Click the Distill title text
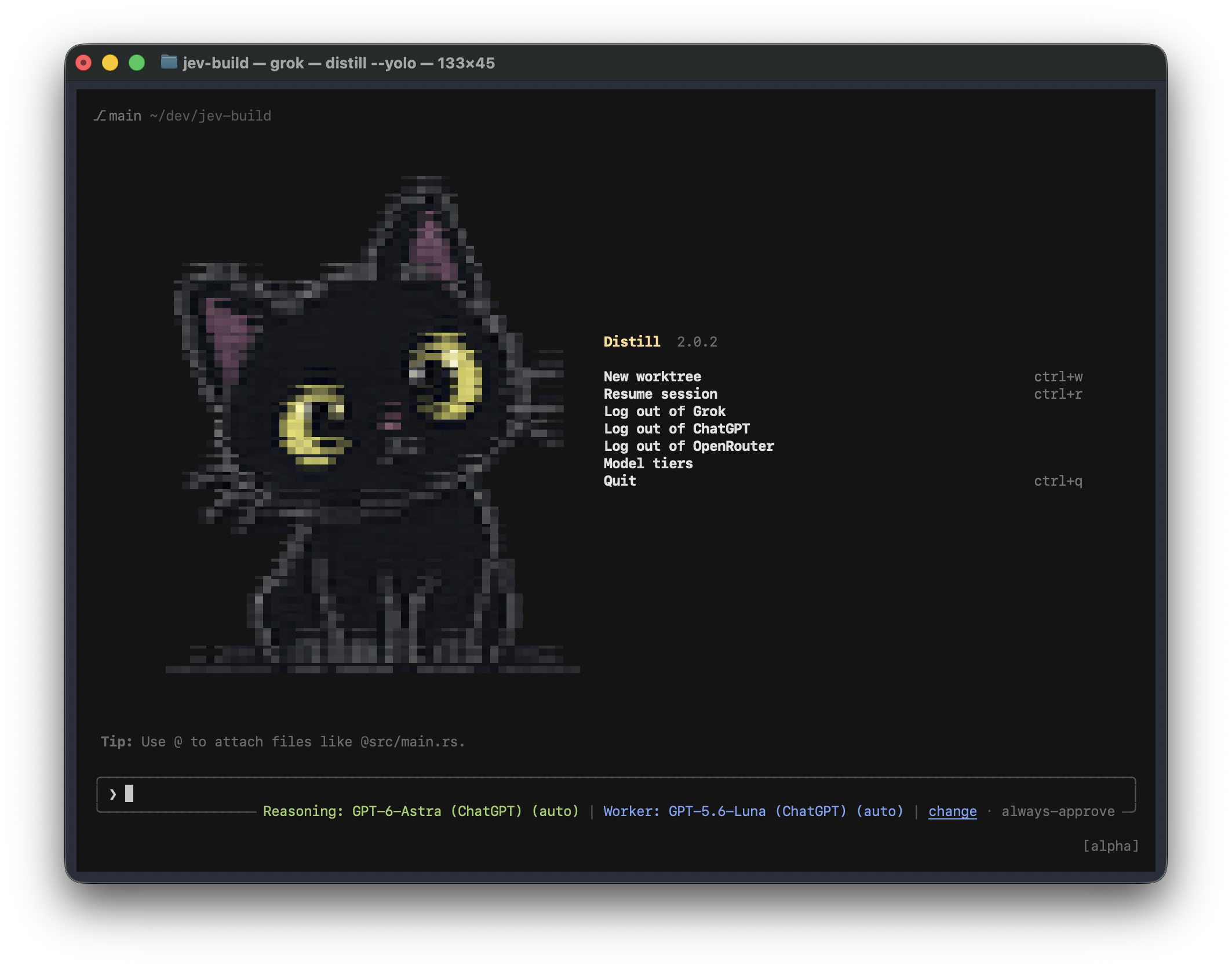 (x=632, y=342)
